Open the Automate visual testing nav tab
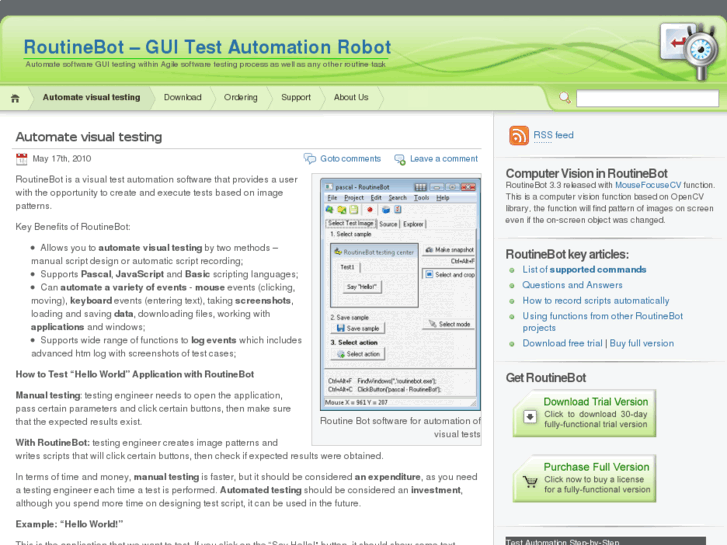Viewport: 727px width, 545px height. coord(91,97)
